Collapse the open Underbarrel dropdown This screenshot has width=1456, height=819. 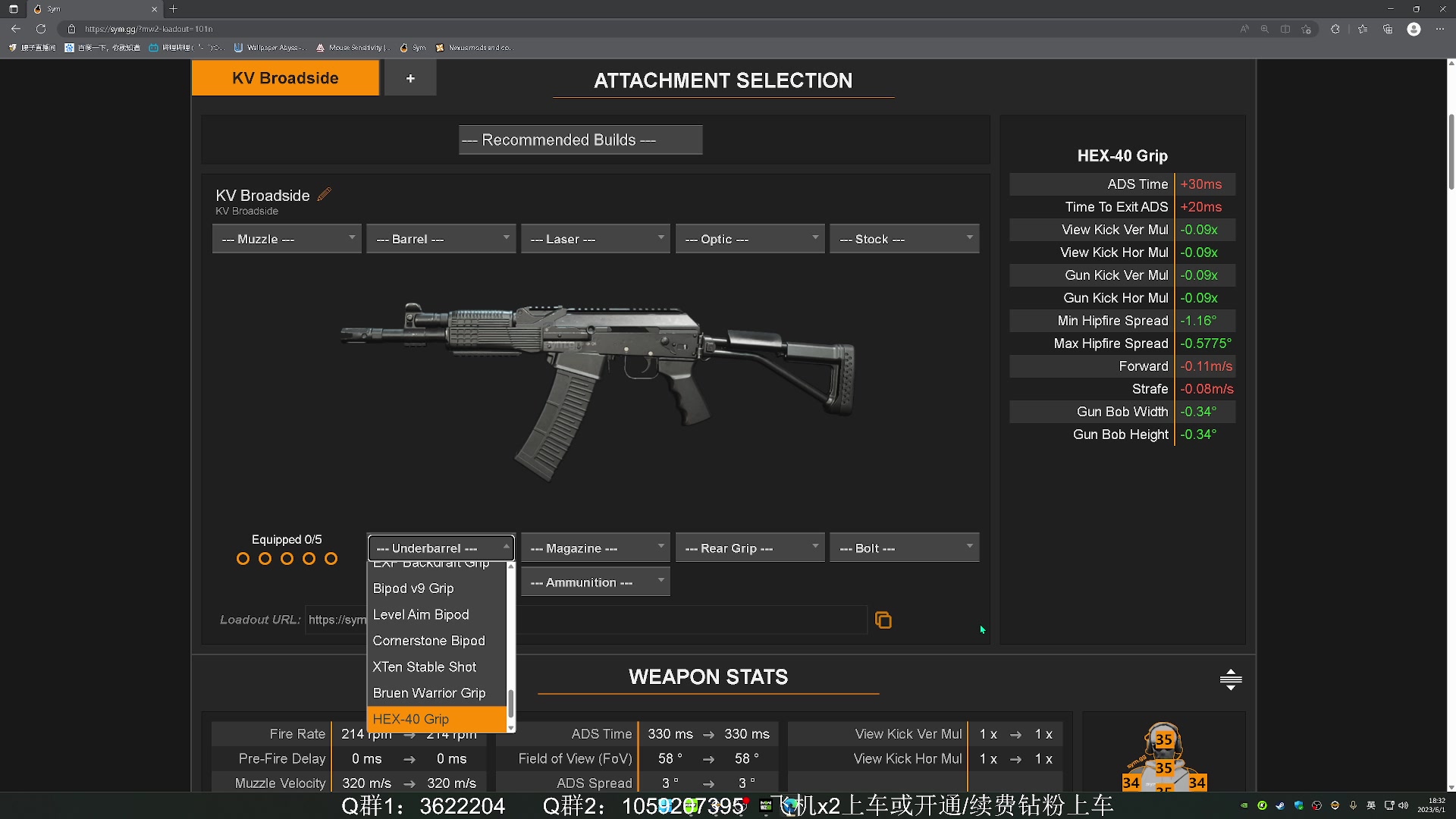(x=441, y=548)
